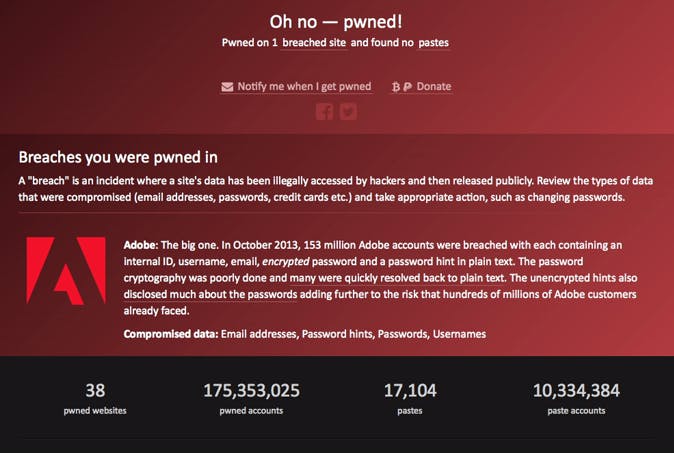Click the '17,104 pastes' statistic
The image size is (674, 453).
point(410,397)
